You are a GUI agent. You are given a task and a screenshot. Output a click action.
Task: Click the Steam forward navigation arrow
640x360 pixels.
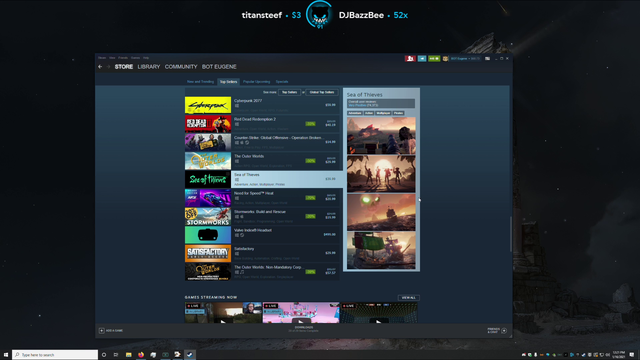[x=108, y=67]
